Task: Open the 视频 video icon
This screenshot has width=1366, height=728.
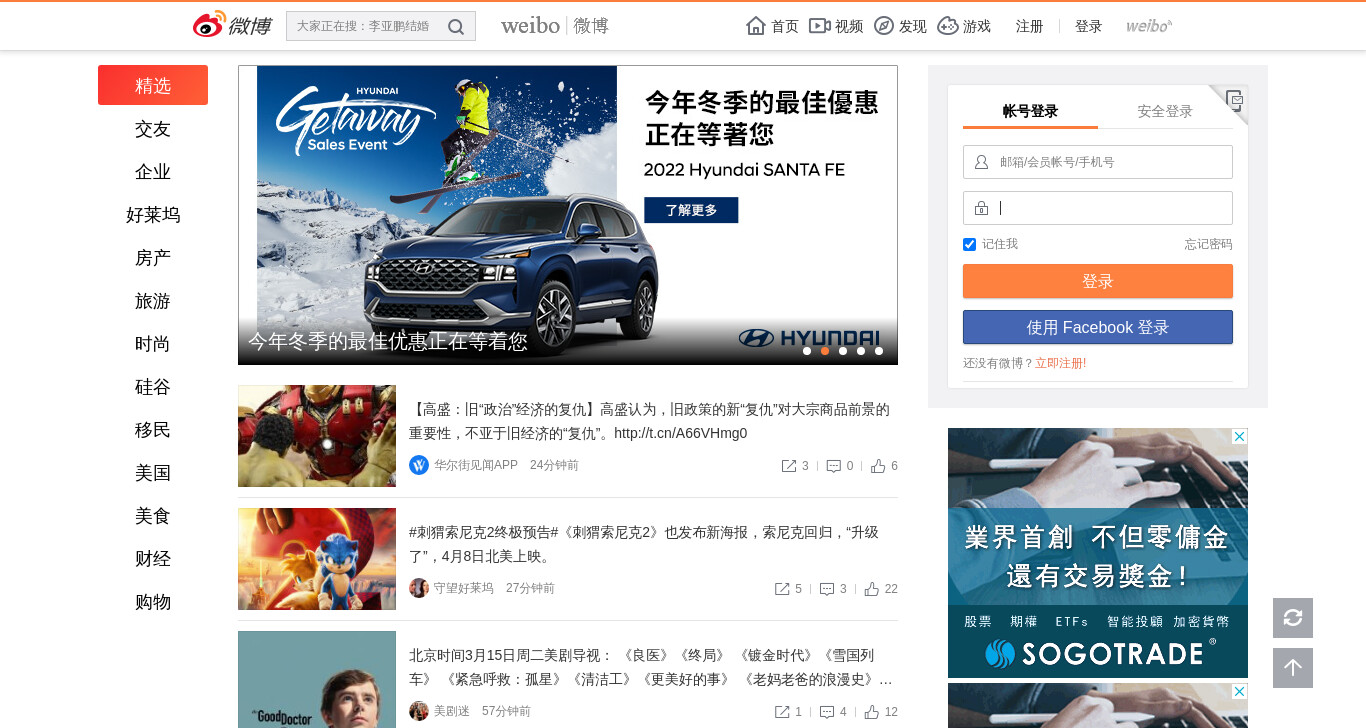Action: tap(820, 26)
